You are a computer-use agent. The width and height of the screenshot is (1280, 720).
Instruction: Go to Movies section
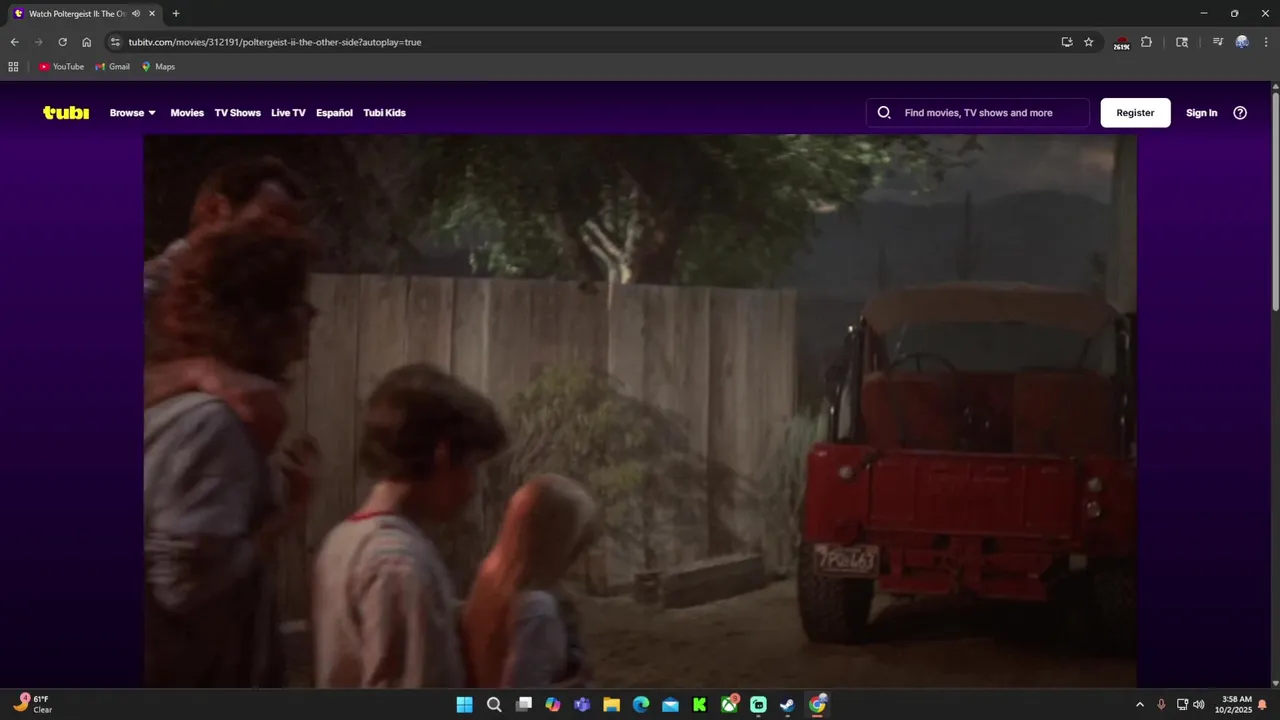(187, 113)
